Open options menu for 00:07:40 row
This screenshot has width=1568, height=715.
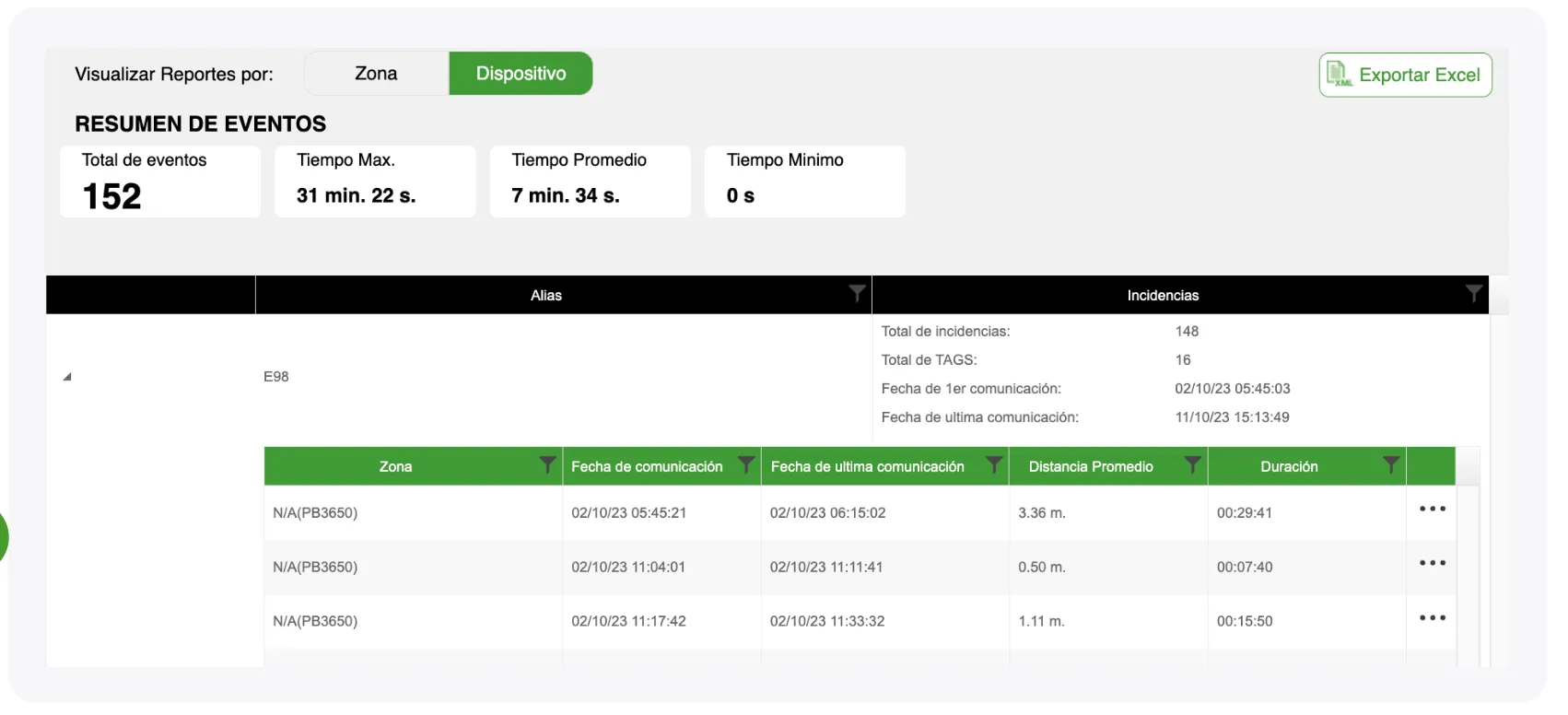(1433, 563)
